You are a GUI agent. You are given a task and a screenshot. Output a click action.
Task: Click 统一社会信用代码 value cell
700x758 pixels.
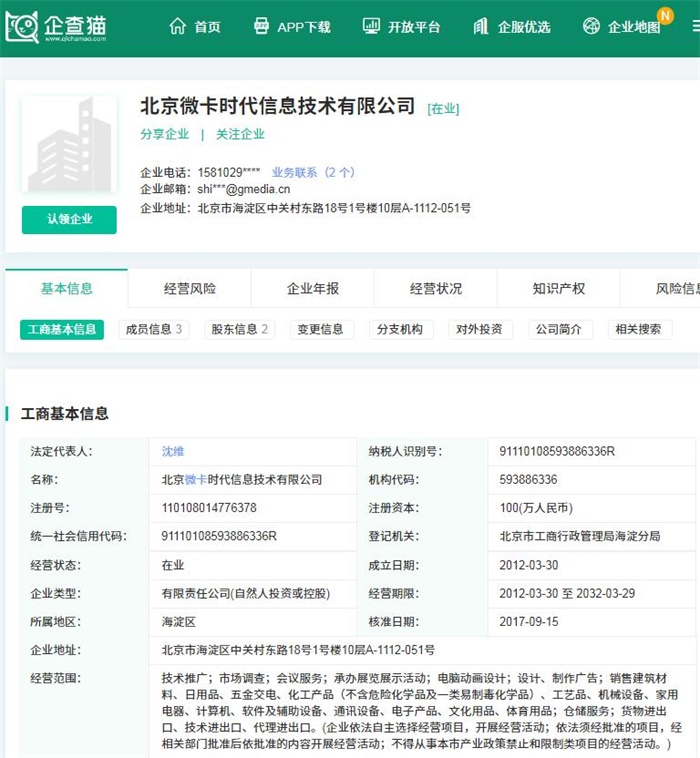pos(253,537)
